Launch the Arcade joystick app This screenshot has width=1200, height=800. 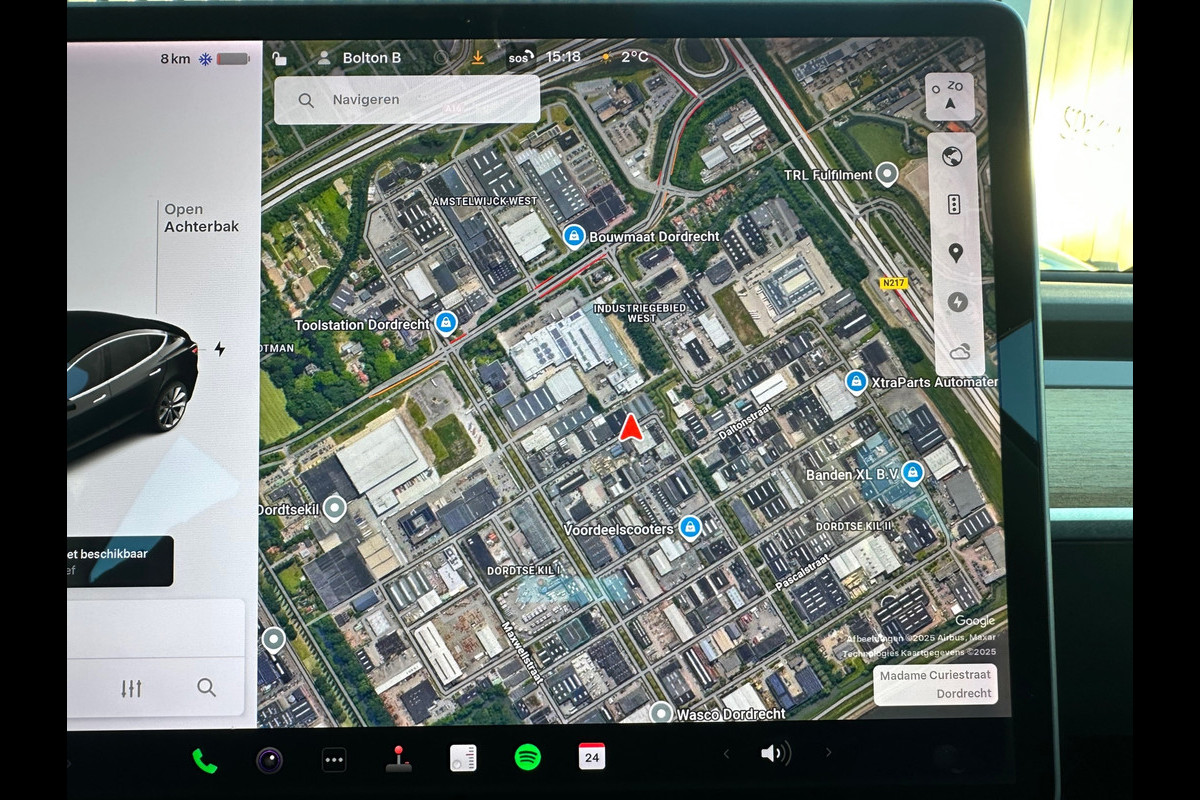[399, 759]
